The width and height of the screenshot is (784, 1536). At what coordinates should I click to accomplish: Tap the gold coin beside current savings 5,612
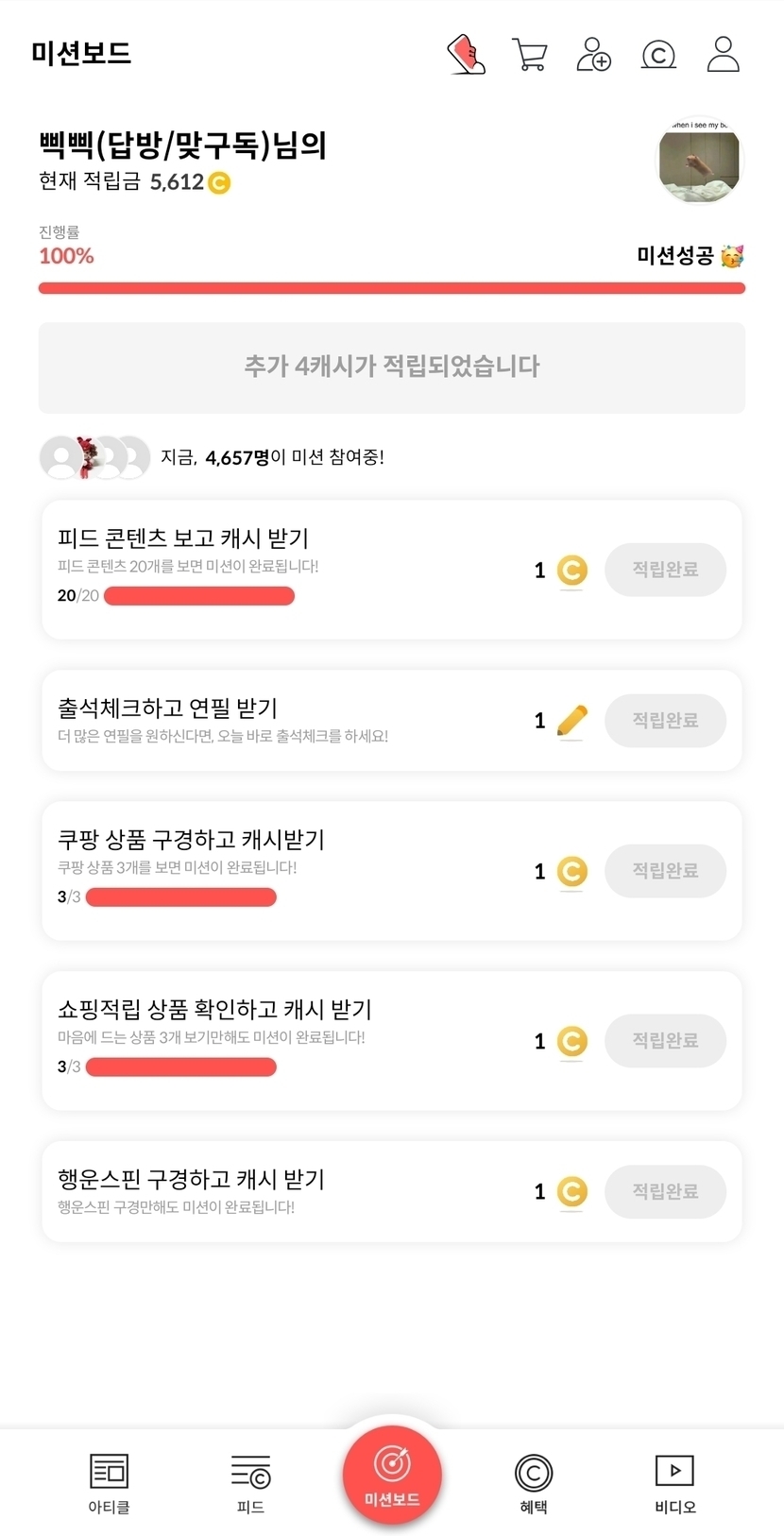coord(219,182)
